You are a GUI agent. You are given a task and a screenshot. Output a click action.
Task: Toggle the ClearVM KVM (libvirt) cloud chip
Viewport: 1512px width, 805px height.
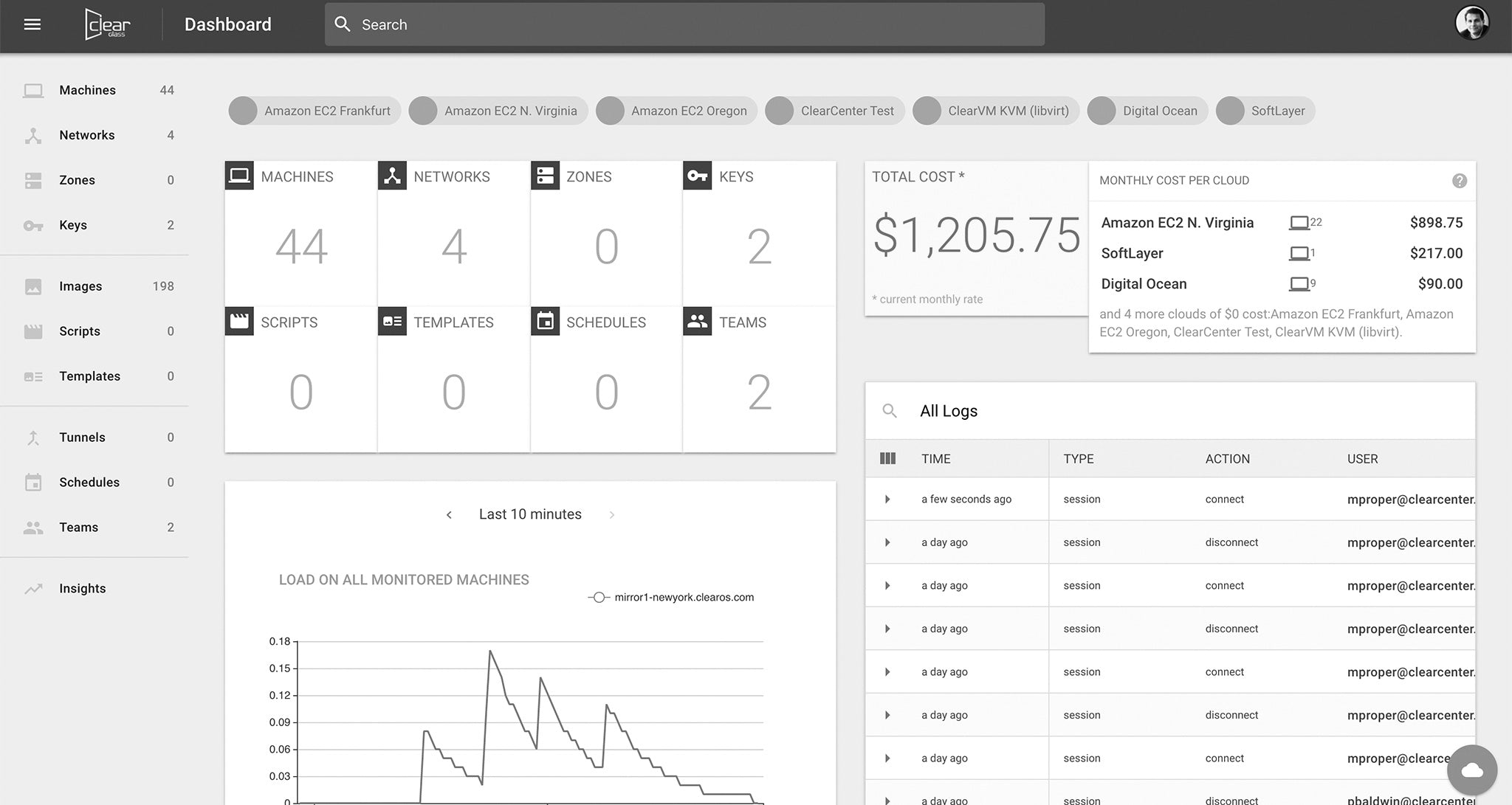pyautogui.click(x=996, y=111)
